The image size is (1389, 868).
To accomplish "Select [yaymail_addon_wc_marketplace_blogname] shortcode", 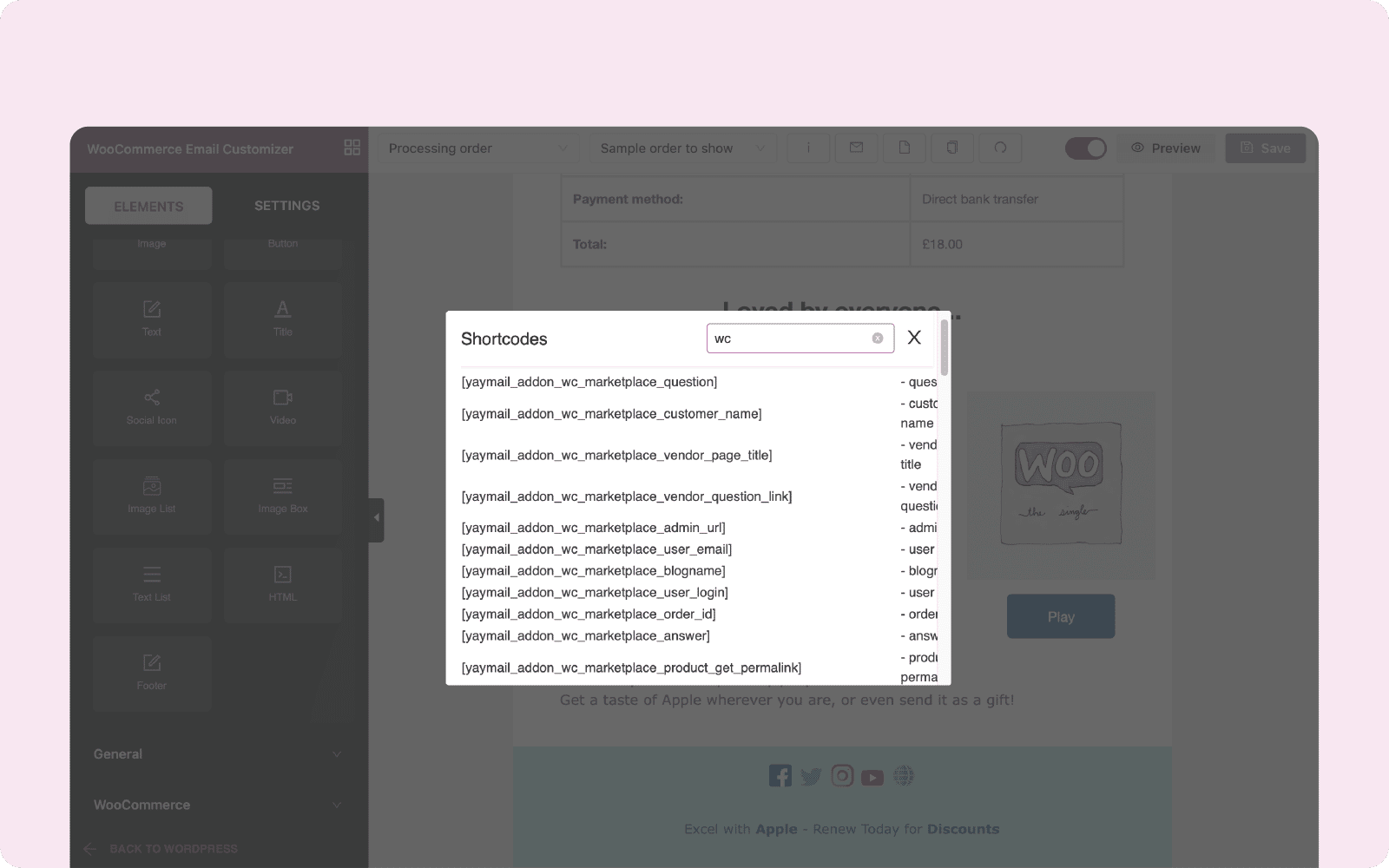I will click(x=594, y=571).
